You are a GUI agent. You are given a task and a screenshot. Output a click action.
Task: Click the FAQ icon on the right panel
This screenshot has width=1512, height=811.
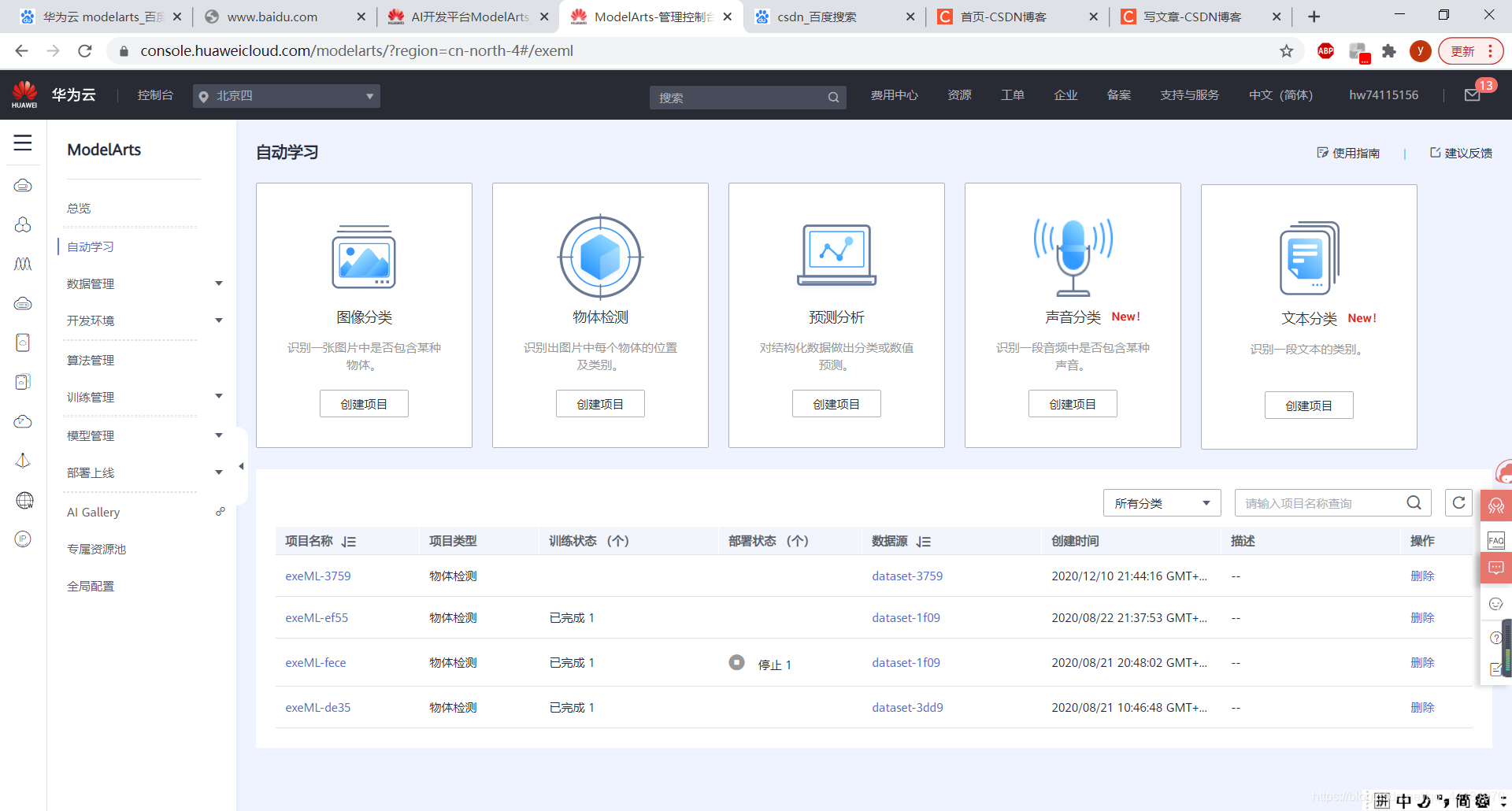click(x=1496, y=540)
